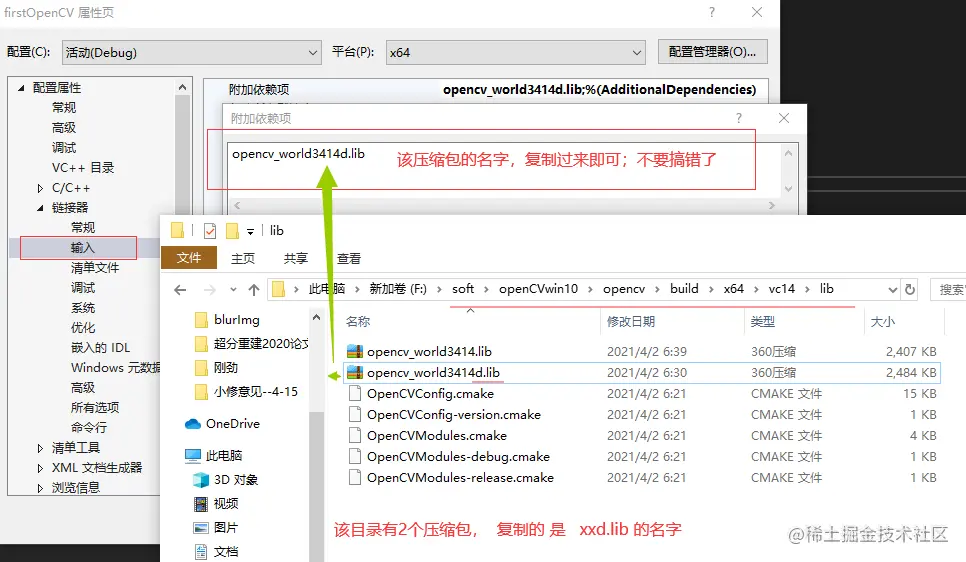
Task: Sort files by 大小 column
Action: pyautogui.click(x=883, y=322)
